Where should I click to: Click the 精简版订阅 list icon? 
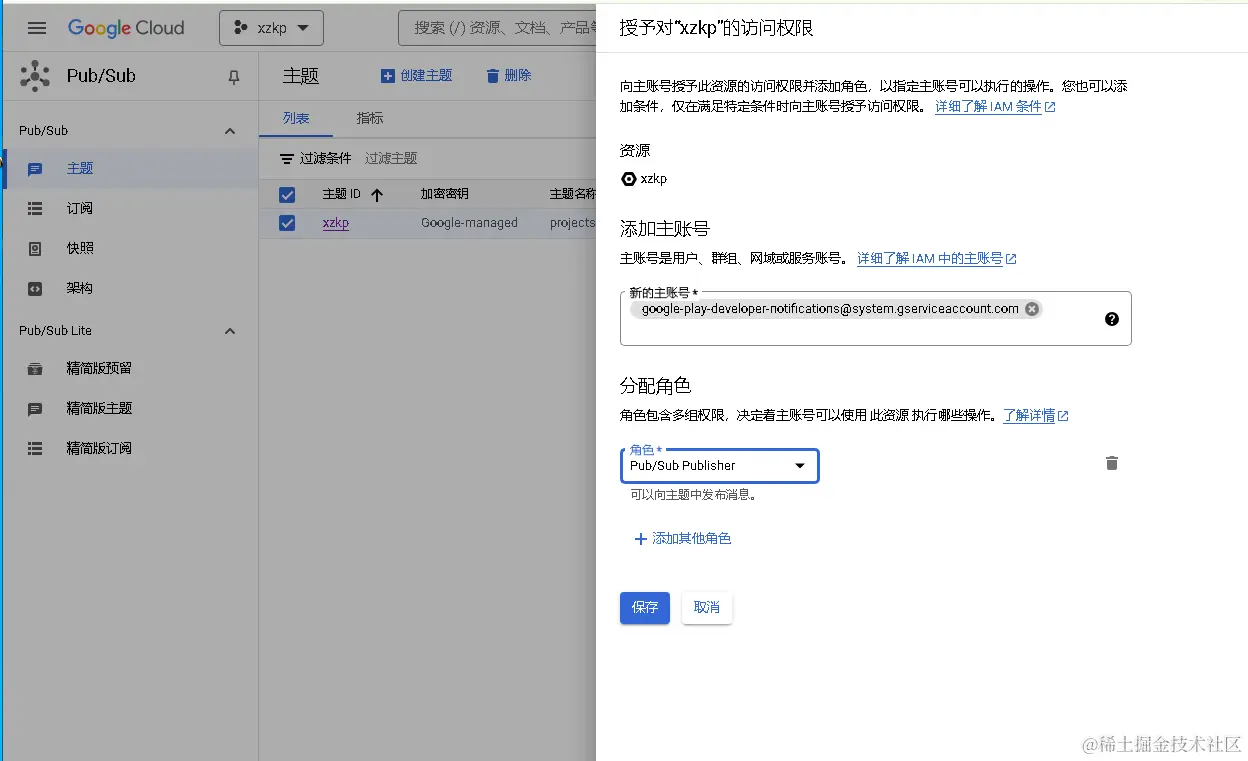(35, 449)
